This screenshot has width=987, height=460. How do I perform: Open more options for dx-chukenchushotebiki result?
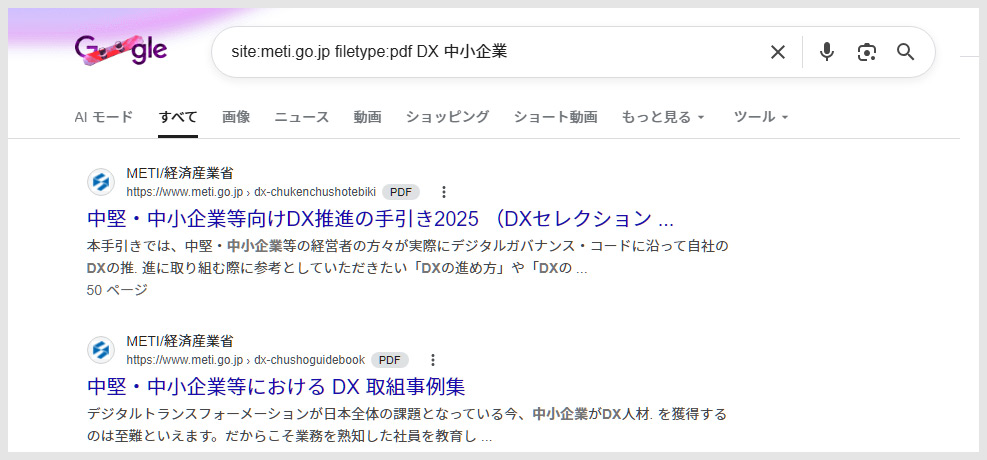pos(444,192)
